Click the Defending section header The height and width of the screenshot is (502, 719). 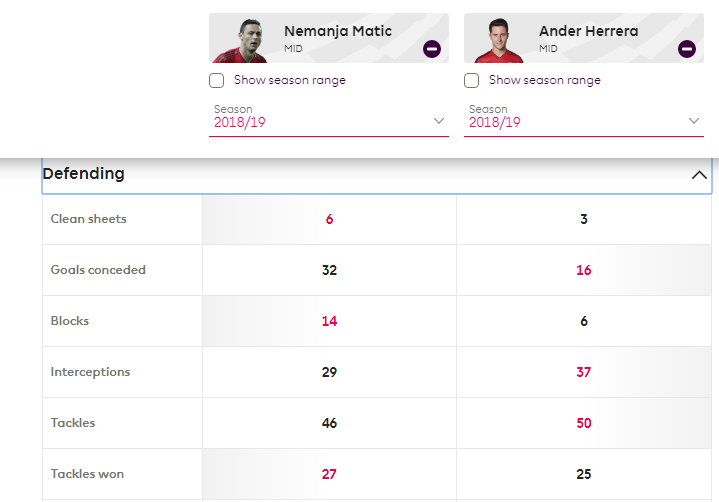84,174
